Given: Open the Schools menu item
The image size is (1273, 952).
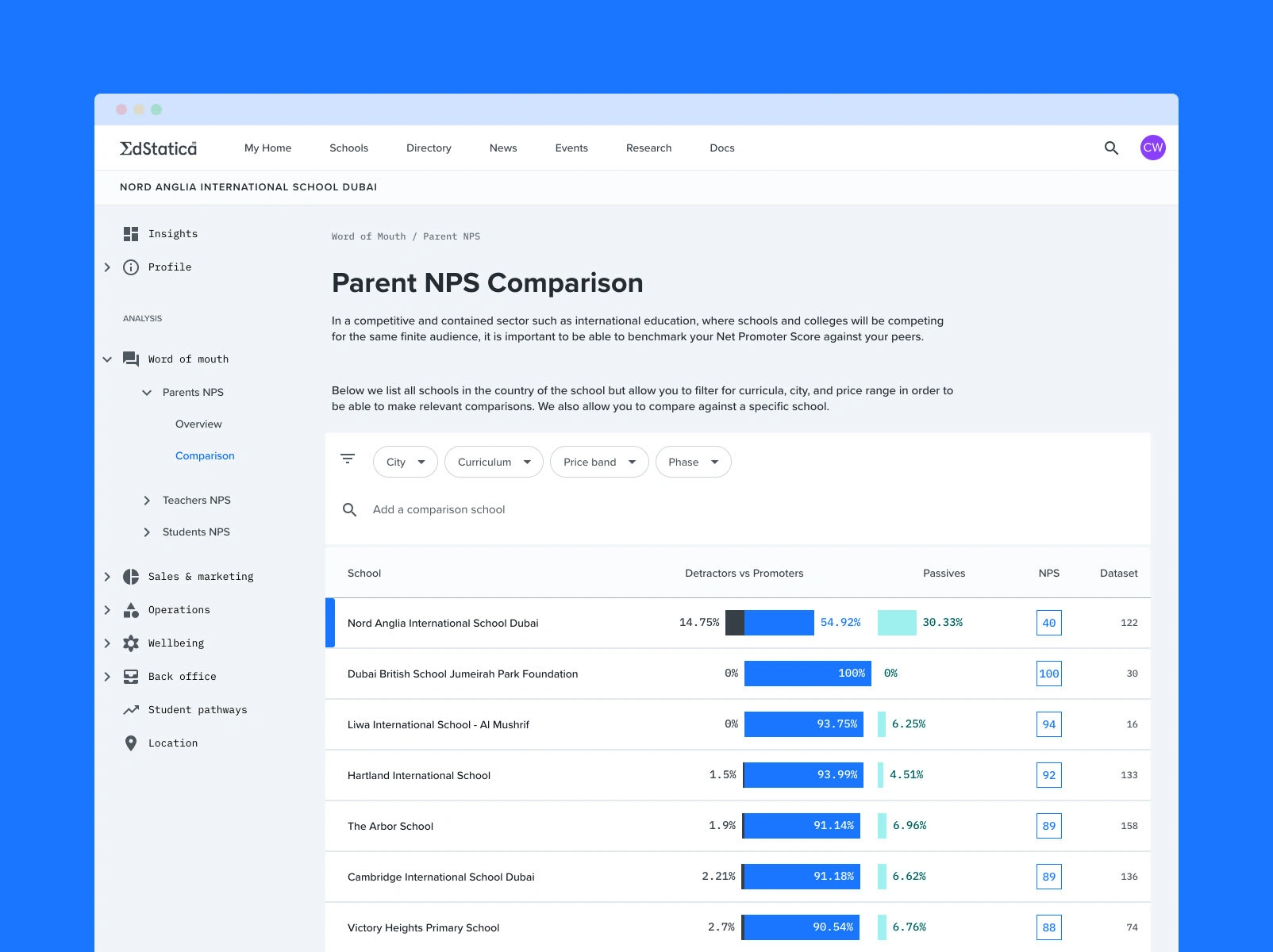Looking at the screenshot, I should click(348, 148).
